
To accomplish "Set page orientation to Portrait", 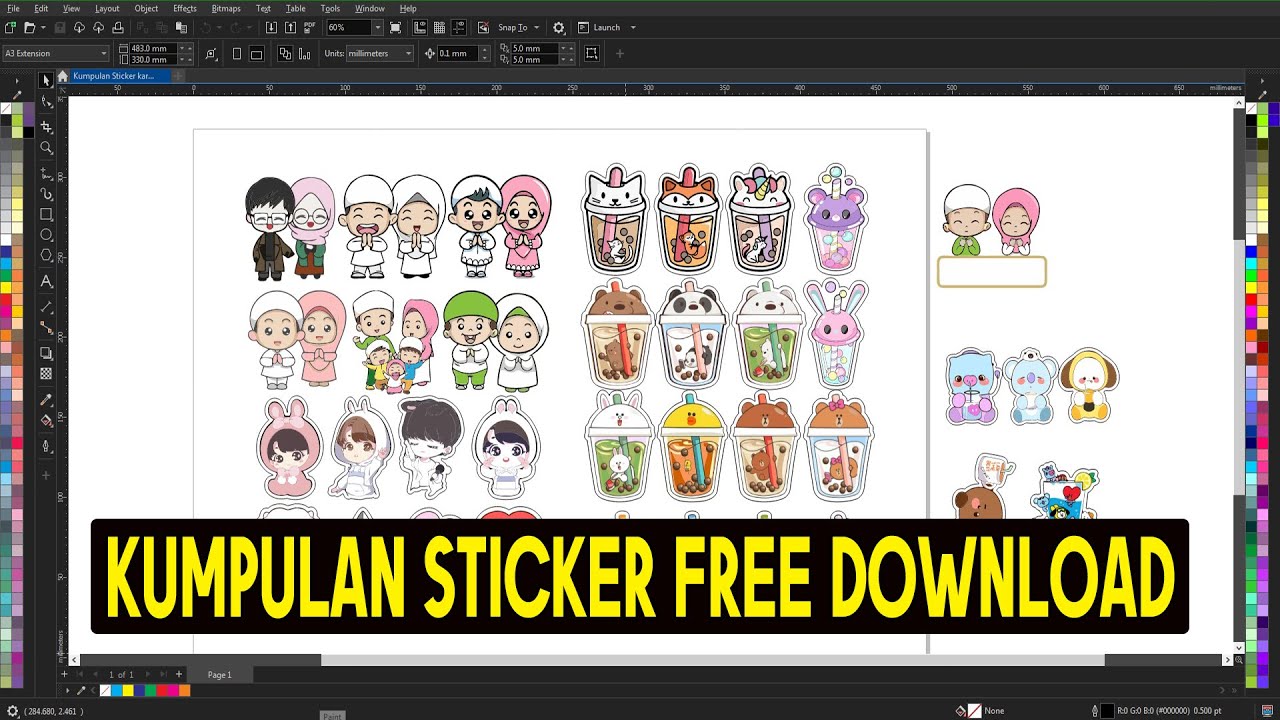I will click(237, 53).
